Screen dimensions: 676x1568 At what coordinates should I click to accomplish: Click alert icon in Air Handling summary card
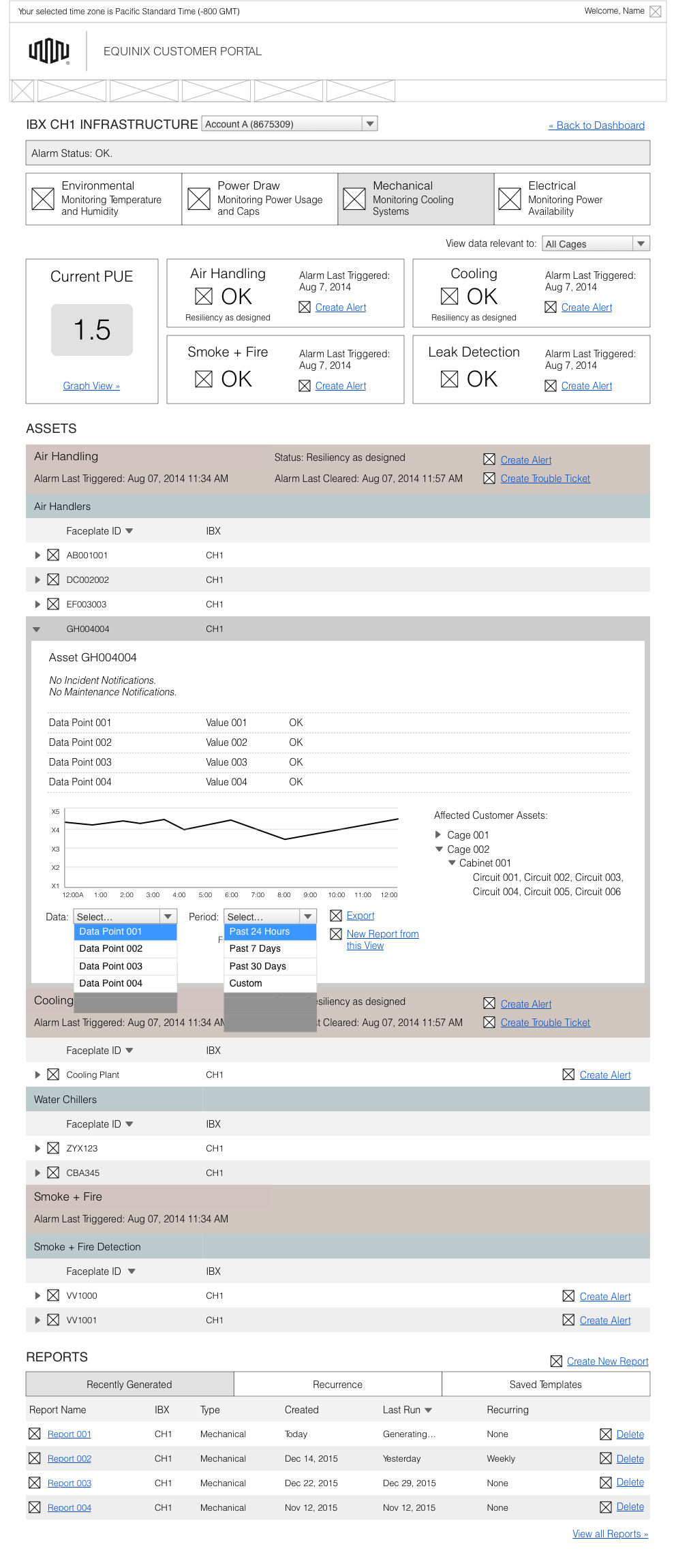pyautogui.click(x=305, y=307)
